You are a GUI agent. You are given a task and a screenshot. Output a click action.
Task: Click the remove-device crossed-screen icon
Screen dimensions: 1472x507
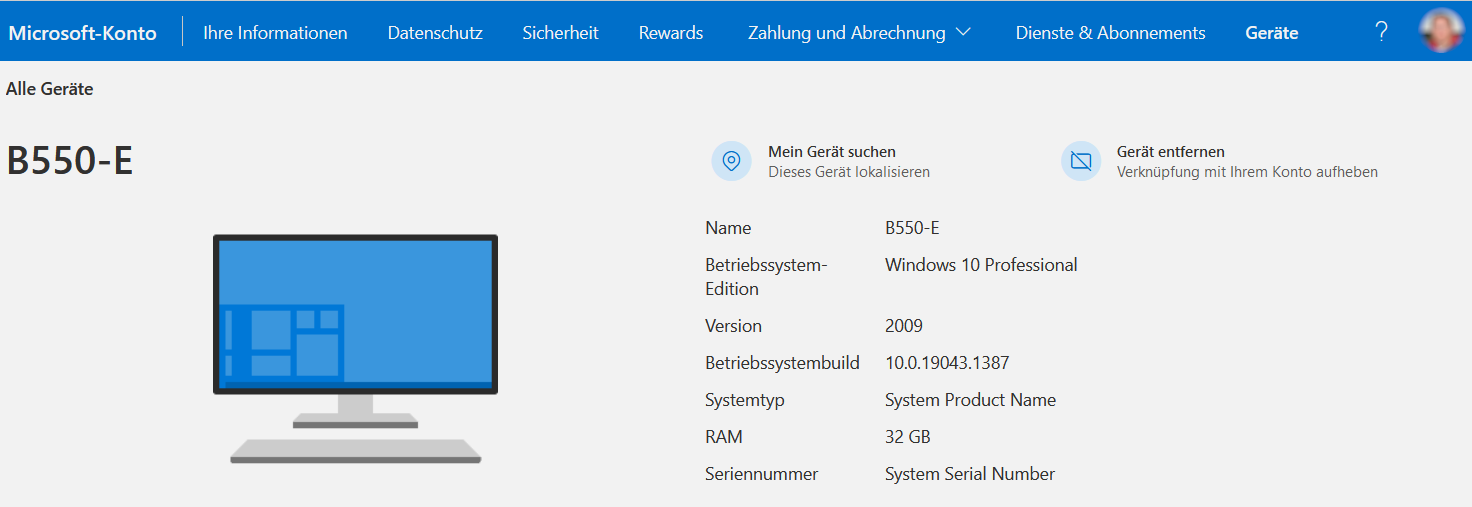click(x=1081, y=161)
